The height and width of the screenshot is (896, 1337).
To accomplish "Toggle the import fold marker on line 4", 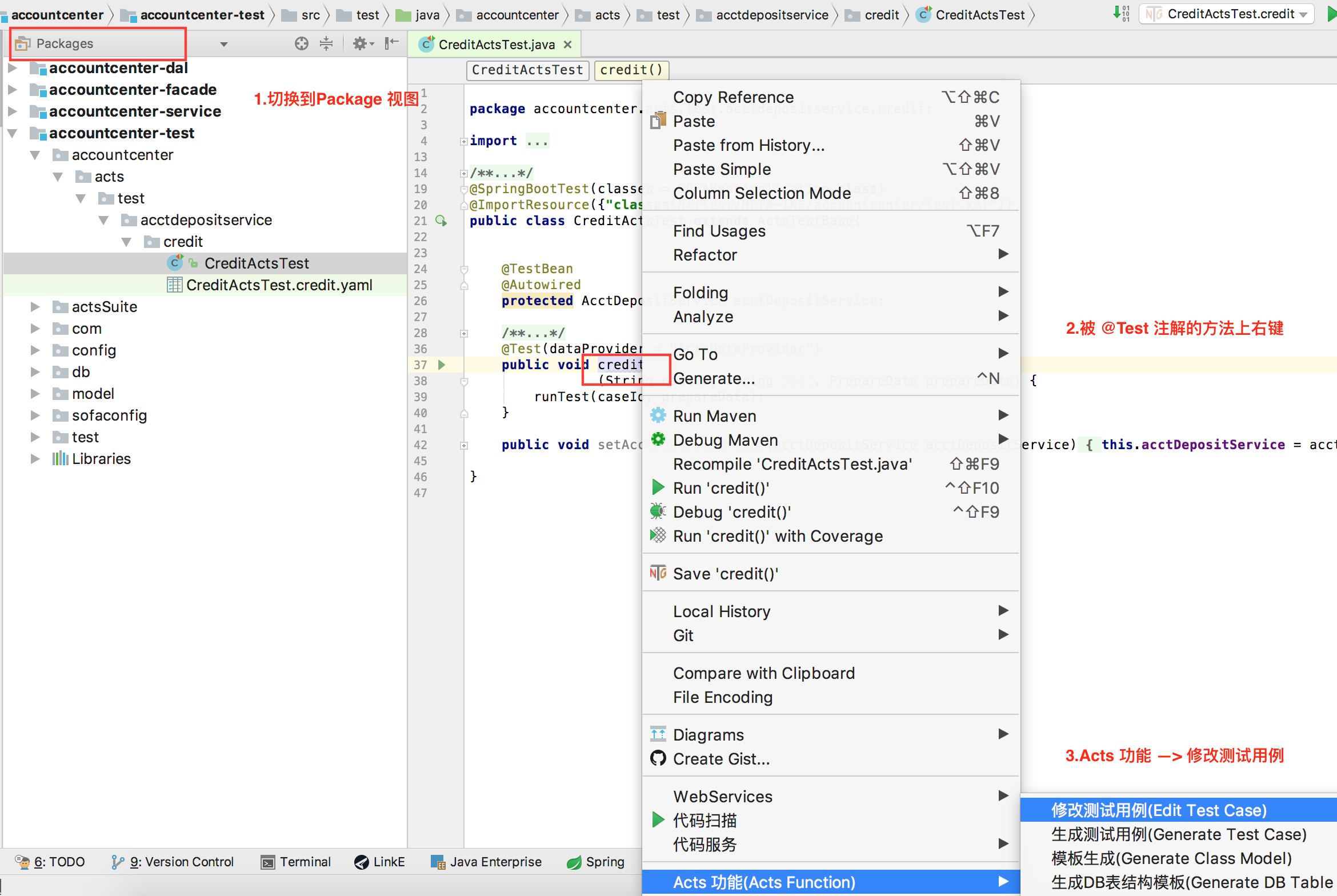I will (x=464, y=141).
